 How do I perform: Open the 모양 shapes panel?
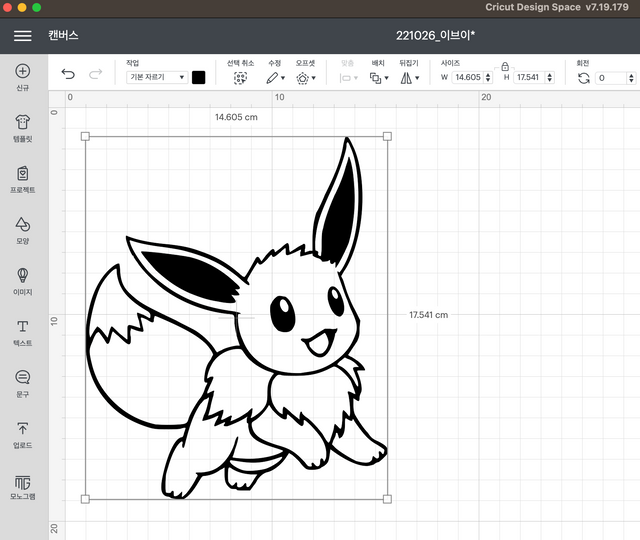coord(22,231)
